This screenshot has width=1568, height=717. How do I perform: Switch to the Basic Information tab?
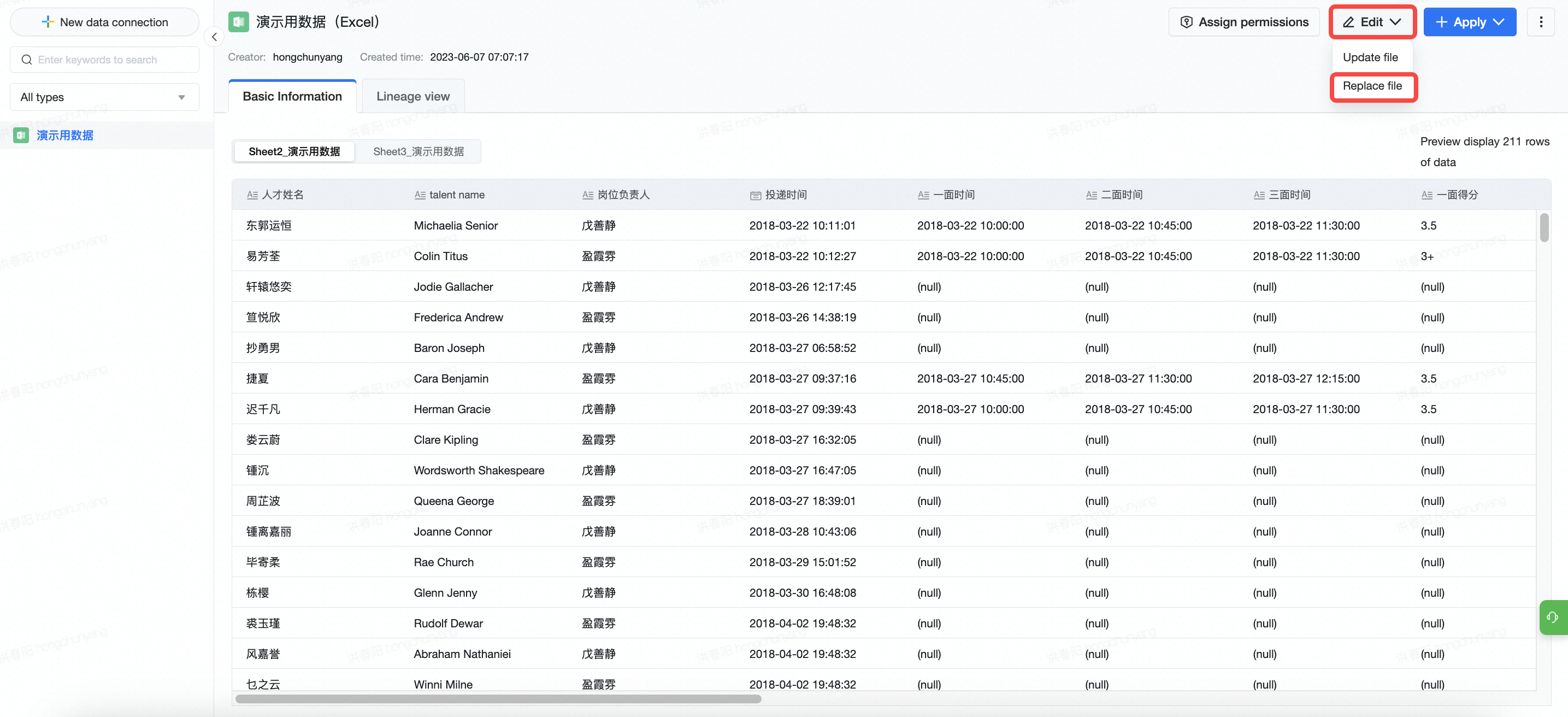pos(292,96)
